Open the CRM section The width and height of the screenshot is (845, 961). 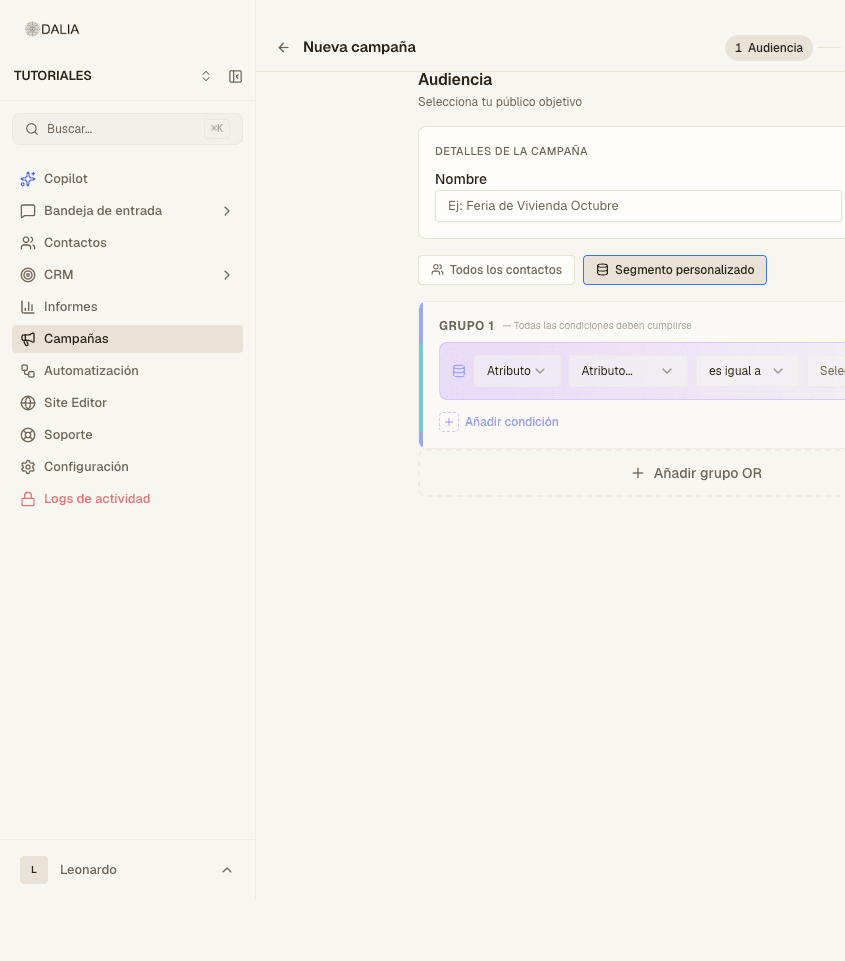(127, 275)
